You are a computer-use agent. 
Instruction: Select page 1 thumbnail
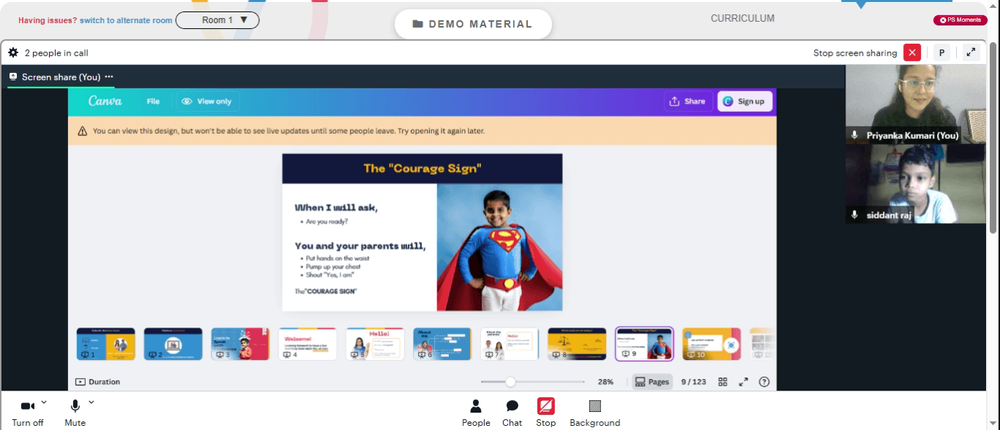pos(106,344)
